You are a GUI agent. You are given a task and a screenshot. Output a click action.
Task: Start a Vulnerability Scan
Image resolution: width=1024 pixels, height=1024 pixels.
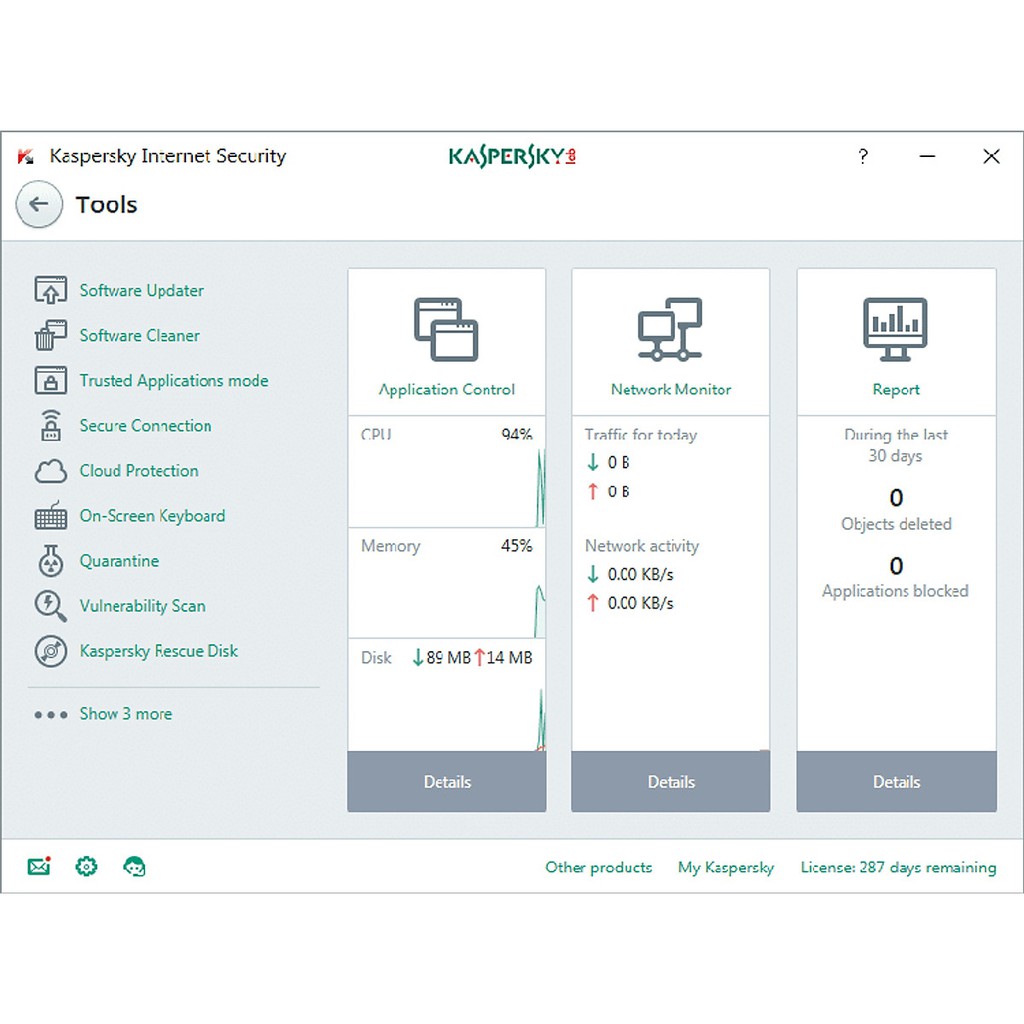click(143, 606)
